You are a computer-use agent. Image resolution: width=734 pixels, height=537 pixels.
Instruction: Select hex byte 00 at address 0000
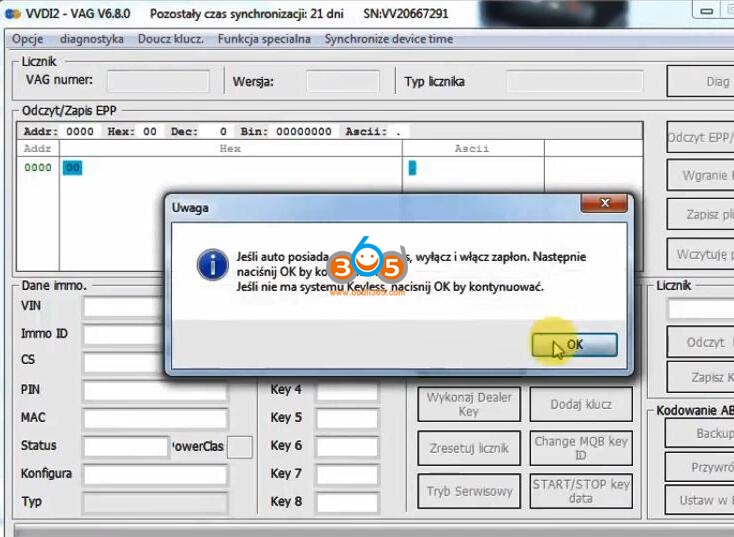(x=72, y=168)
